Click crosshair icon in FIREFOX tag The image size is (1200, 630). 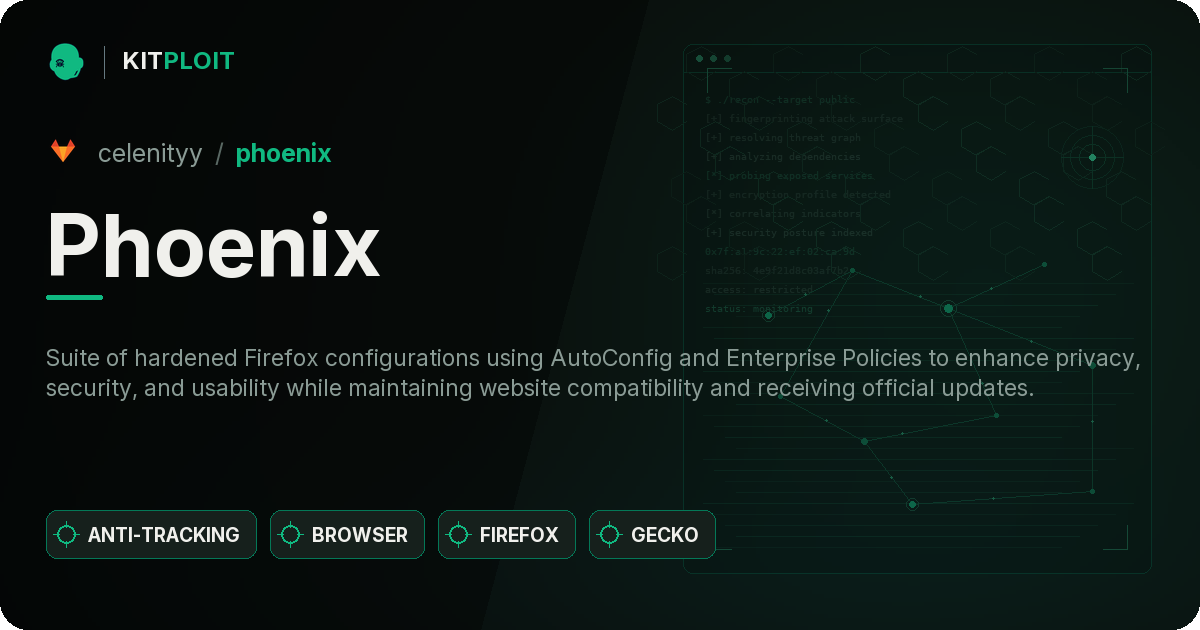click(459, 535)
